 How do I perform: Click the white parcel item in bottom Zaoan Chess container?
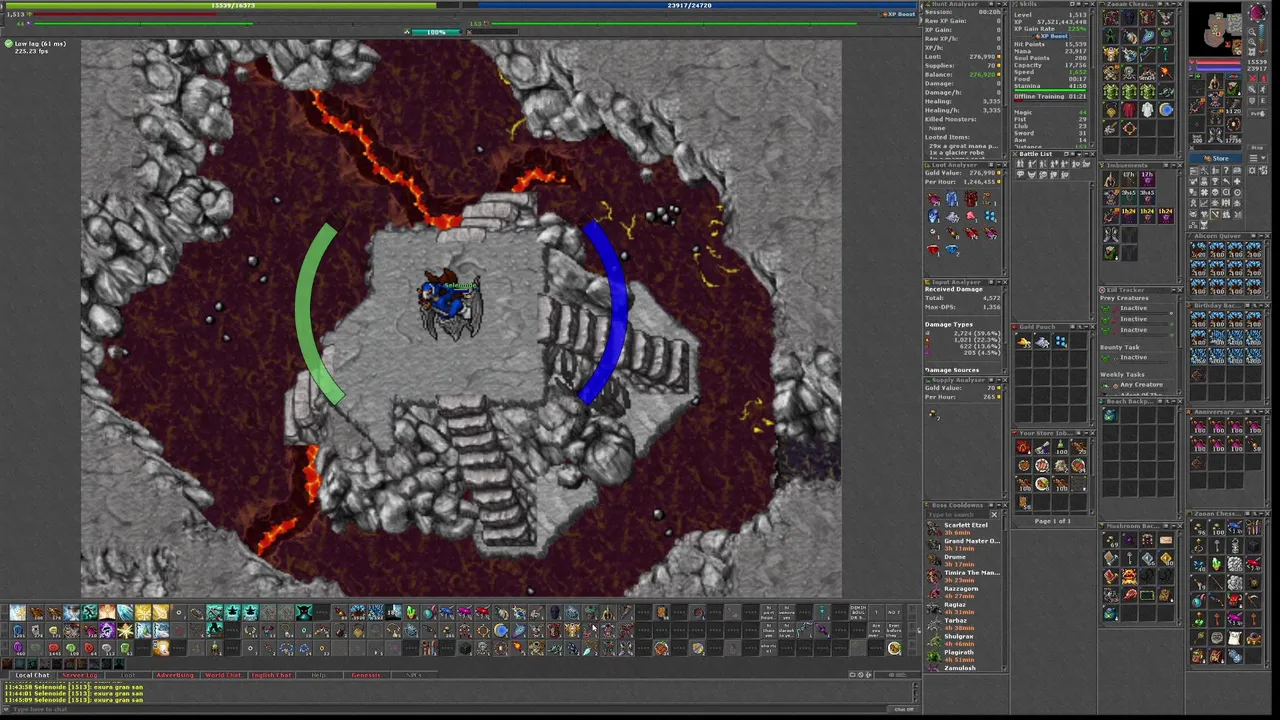click(x=1235, y=637)
